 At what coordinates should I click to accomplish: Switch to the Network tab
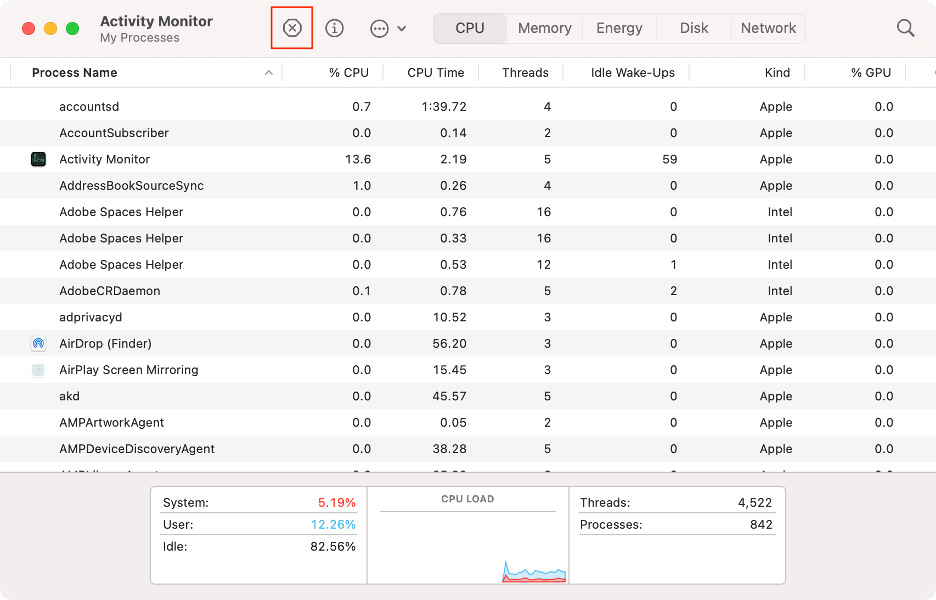[768, 28]
